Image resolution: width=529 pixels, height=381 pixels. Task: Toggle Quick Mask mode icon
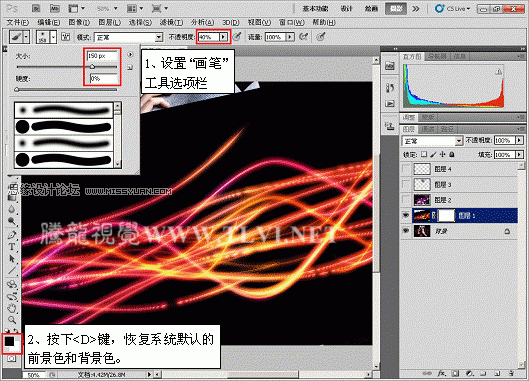pyautogui.click(x=12, y=359)
